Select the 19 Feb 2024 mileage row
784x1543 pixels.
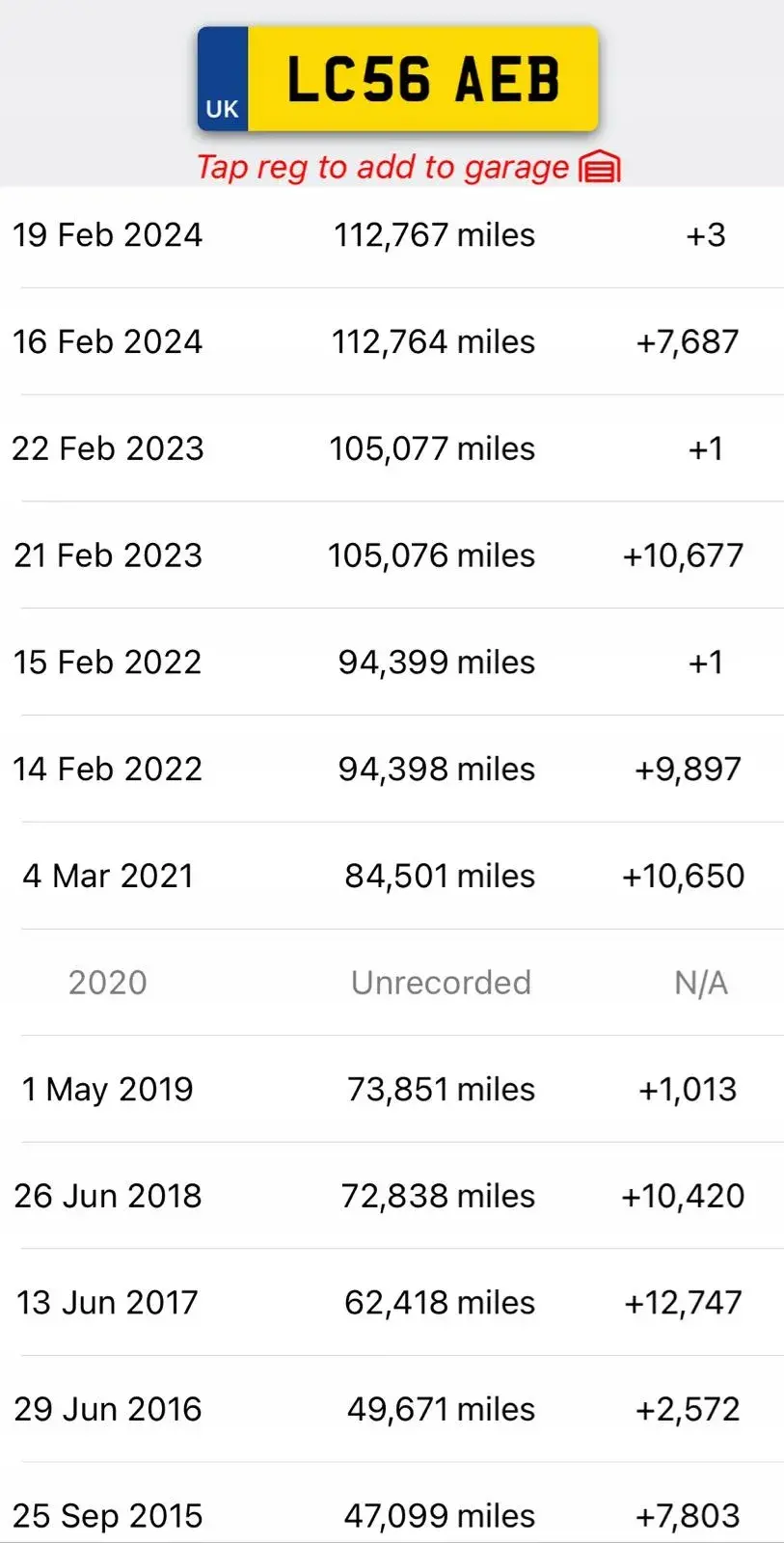pos(392,235)
